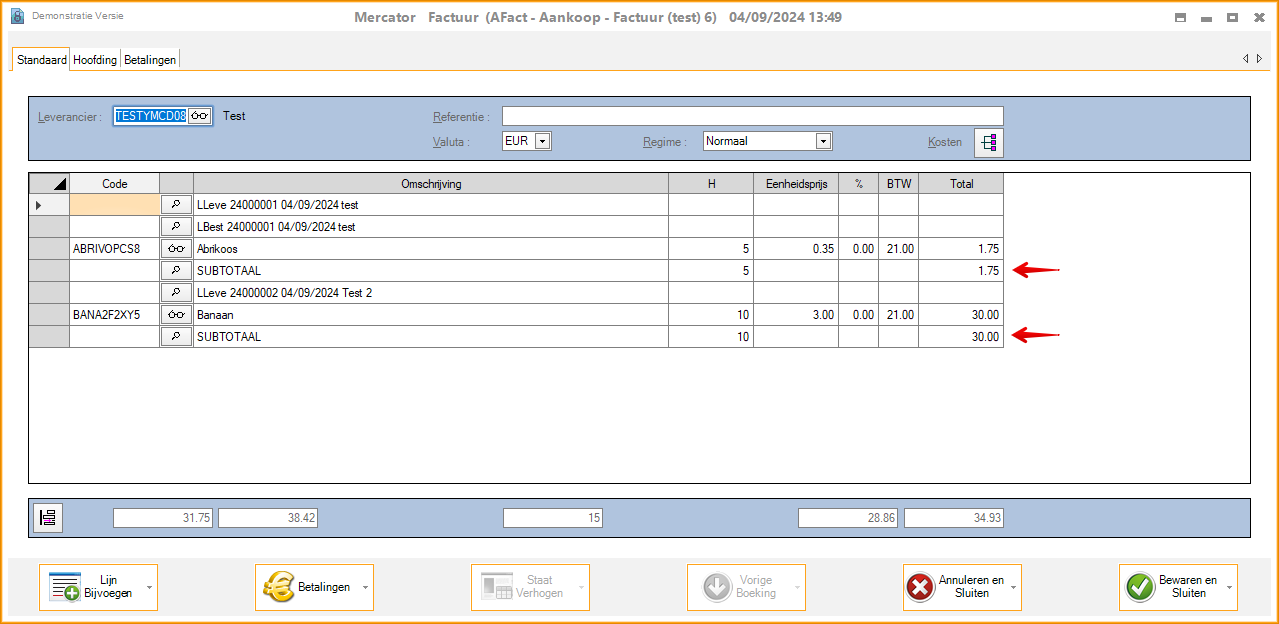Open the Valuta EUR dropdown
The height and width of the screenshot is (624, 1279).
click(542, 142)
